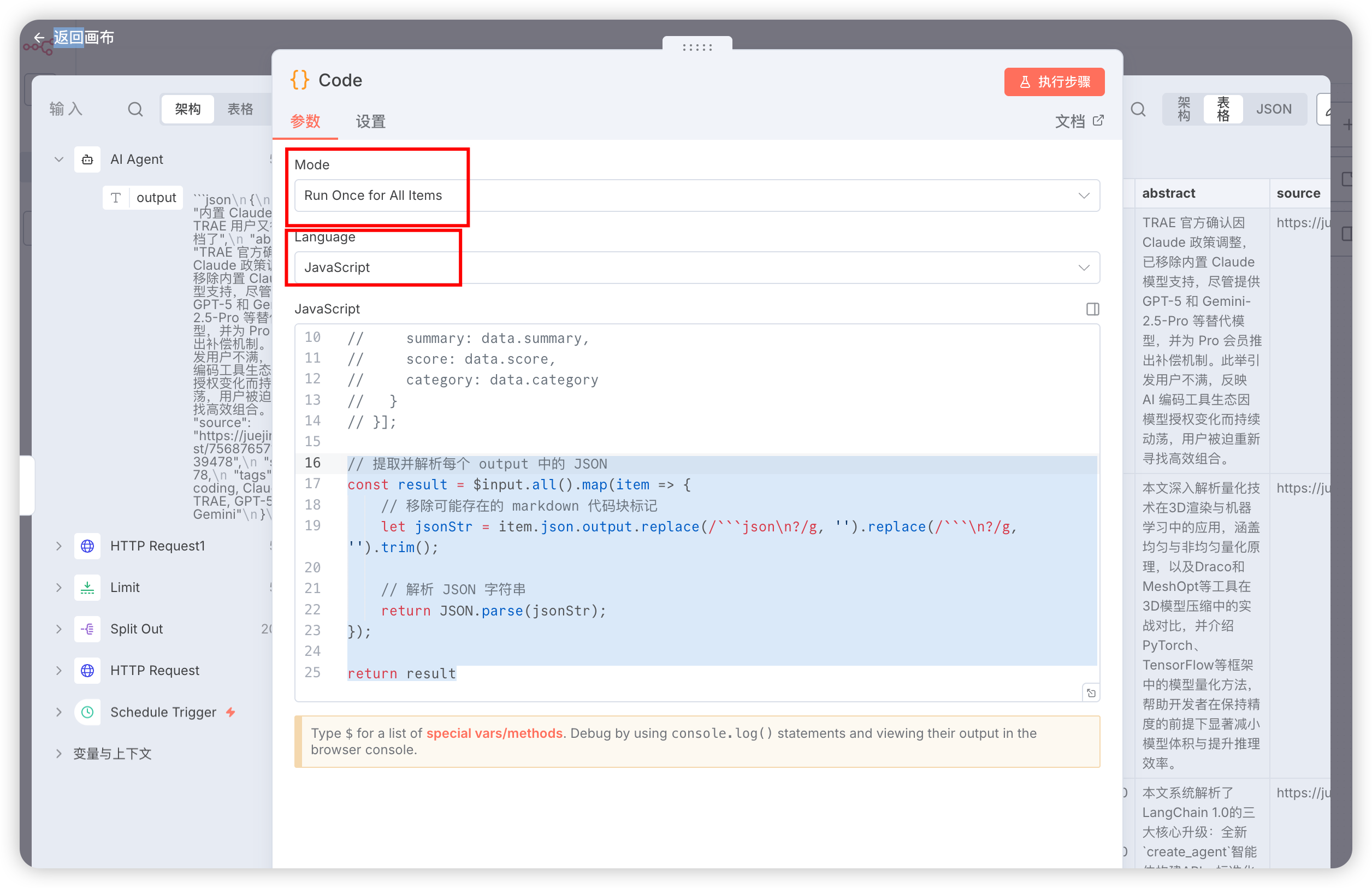Open the input panel search icon
Screen dimensions: 1372x888
tap(135, 109)
